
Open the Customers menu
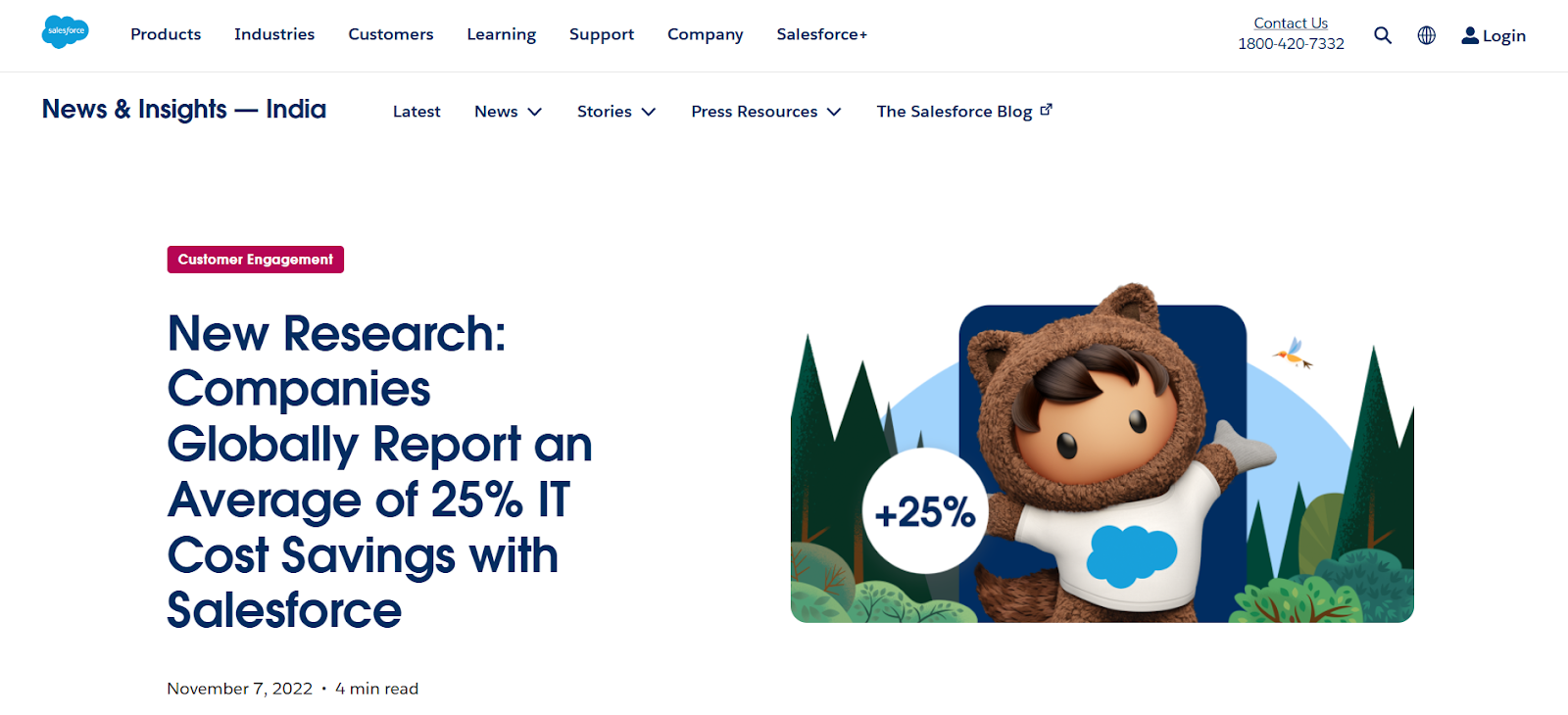(x=391, y=34)
